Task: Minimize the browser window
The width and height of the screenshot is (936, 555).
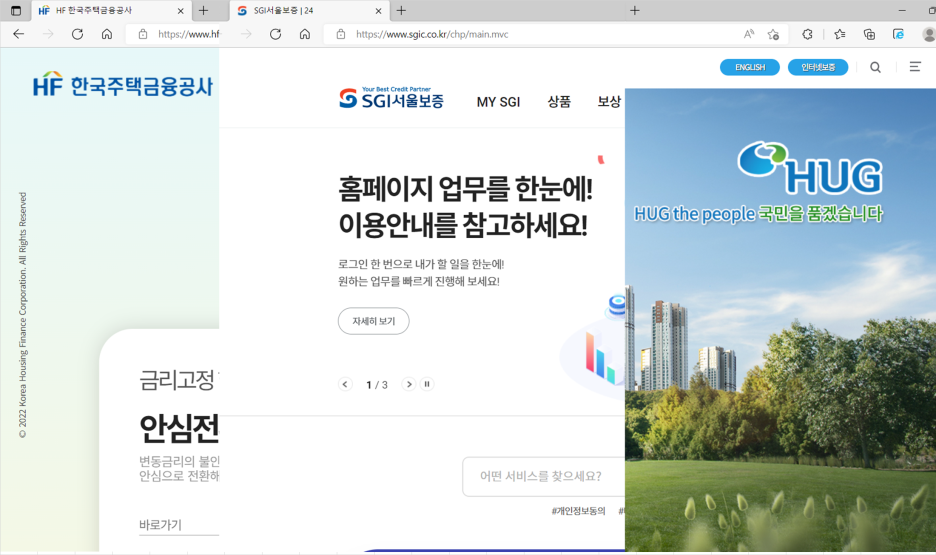Action: pos(902,11)
